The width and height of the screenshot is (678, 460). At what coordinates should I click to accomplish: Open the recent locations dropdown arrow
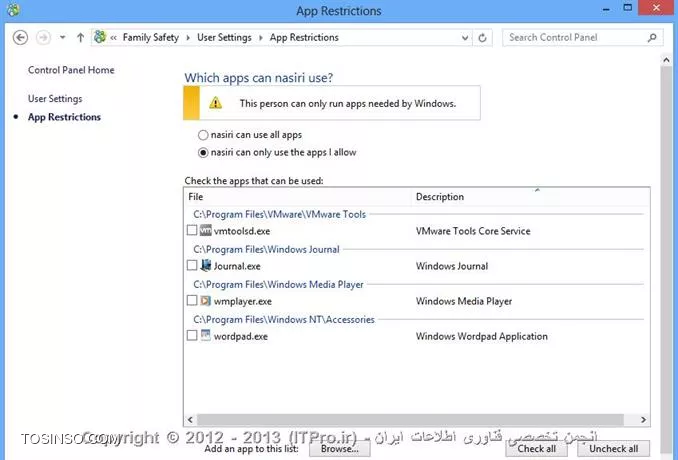(x=63, y=37)
